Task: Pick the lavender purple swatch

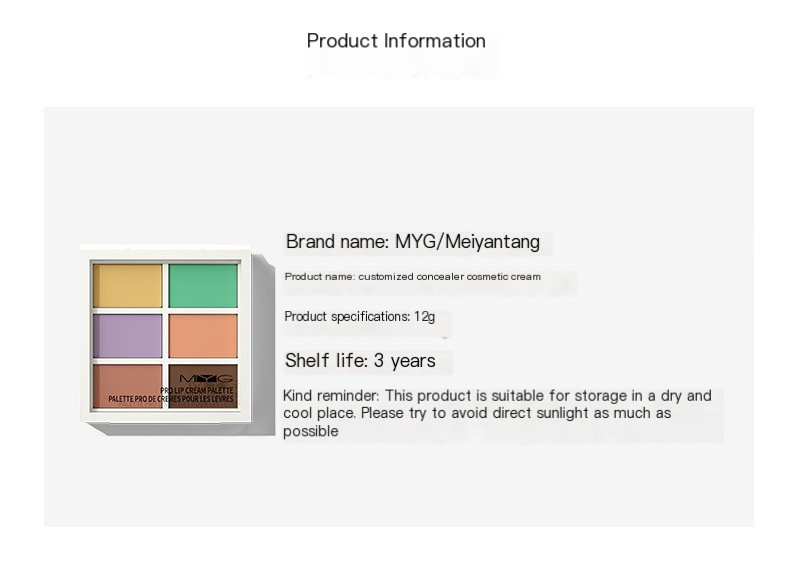Action: click(x=127, y=336)
